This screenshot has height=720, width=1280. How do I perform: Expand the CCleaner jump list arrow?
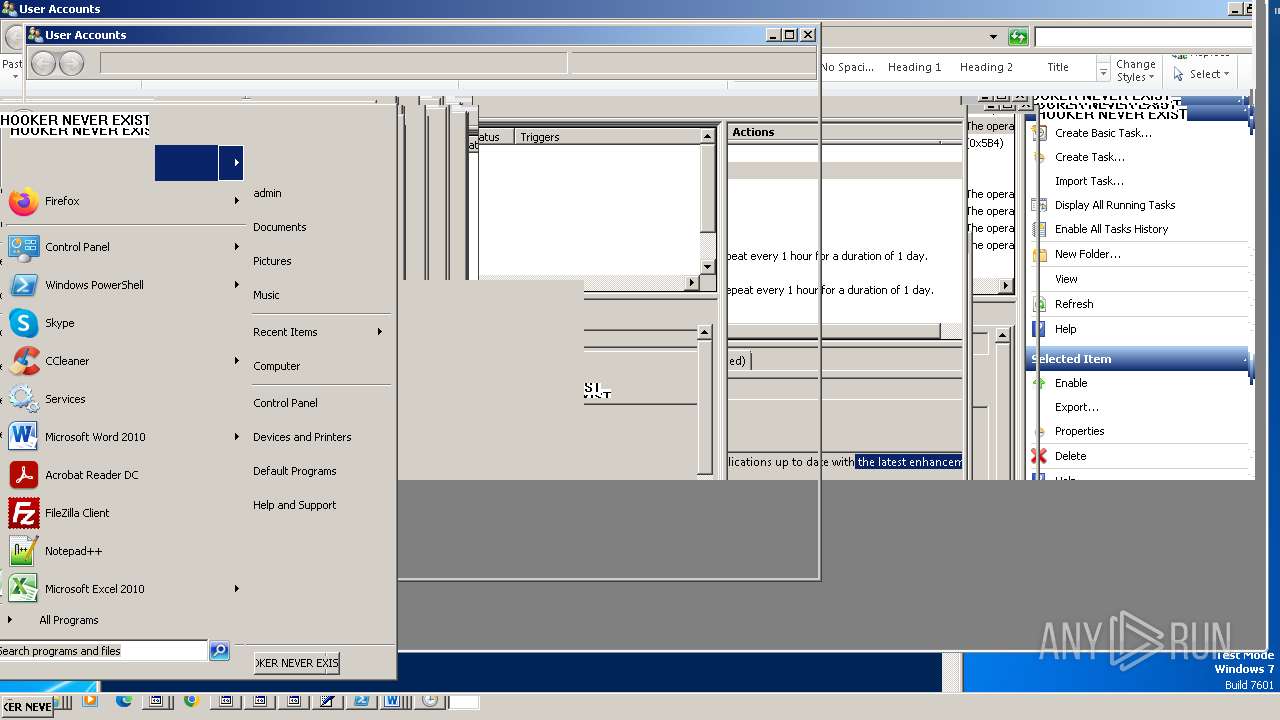tap(237, 361)
